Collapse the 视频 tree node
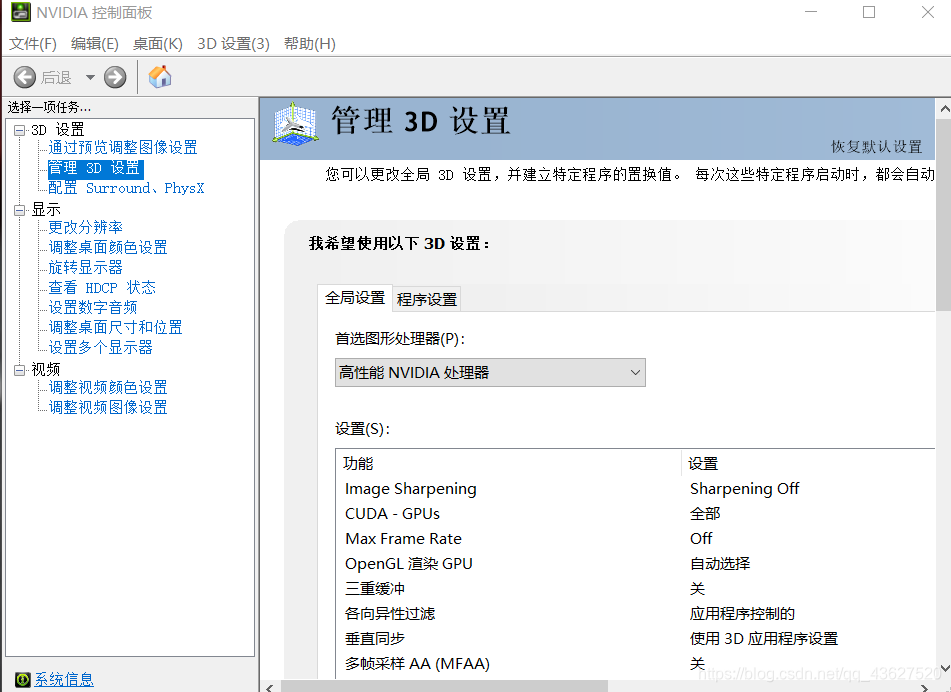Screen dimensions: 951x692 point(20,370)
